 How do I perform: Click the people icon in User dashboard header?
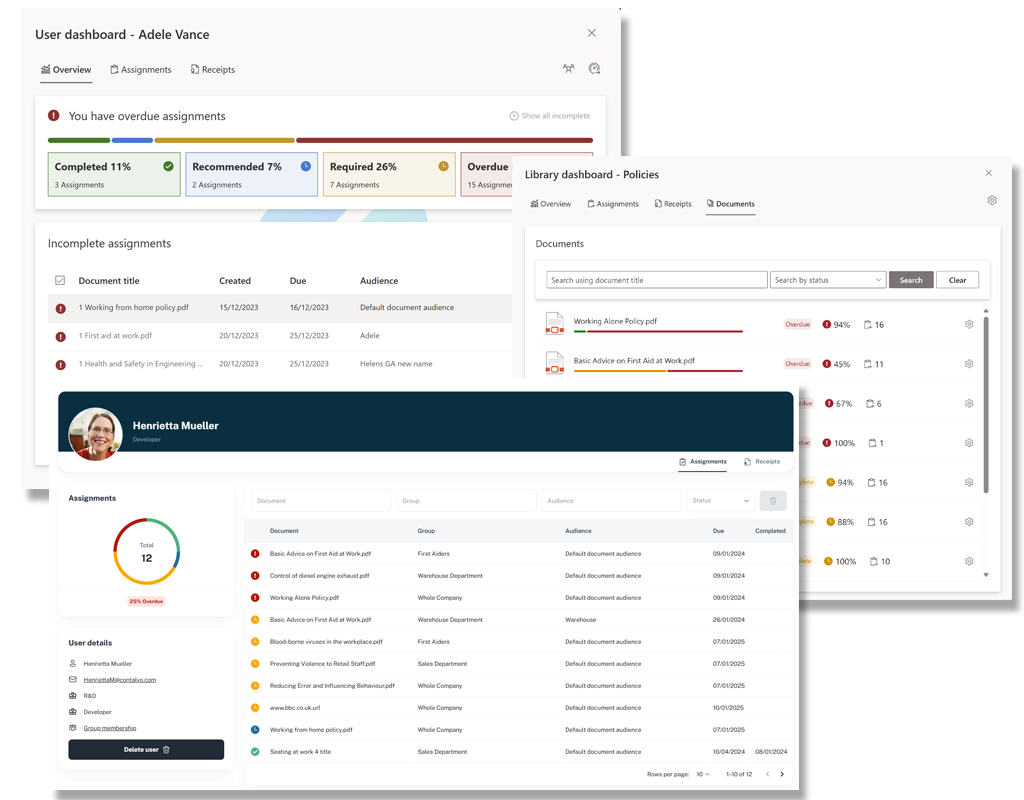[x=568, y=69]
